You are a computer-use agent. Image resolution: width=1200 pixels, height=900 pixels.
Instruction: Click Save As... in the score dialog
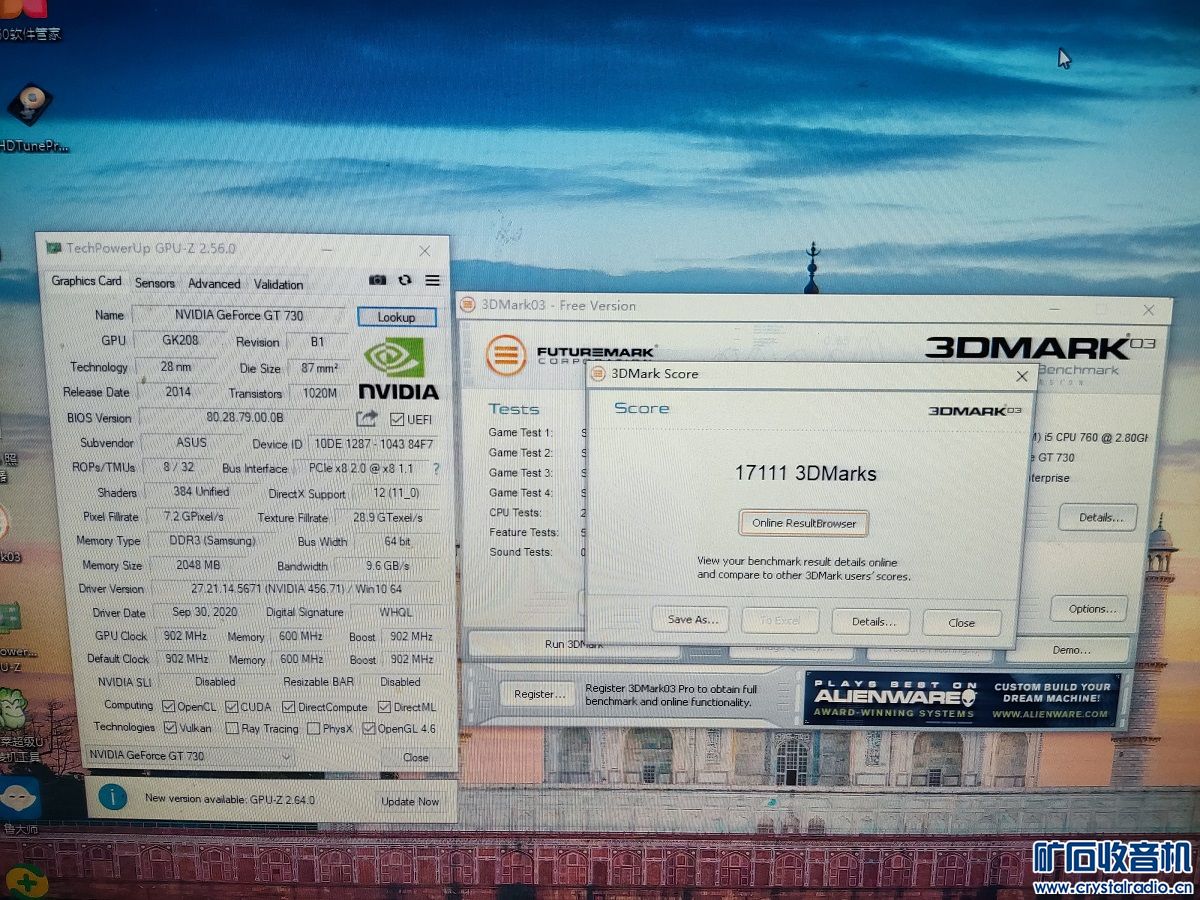tap(692, 620)
